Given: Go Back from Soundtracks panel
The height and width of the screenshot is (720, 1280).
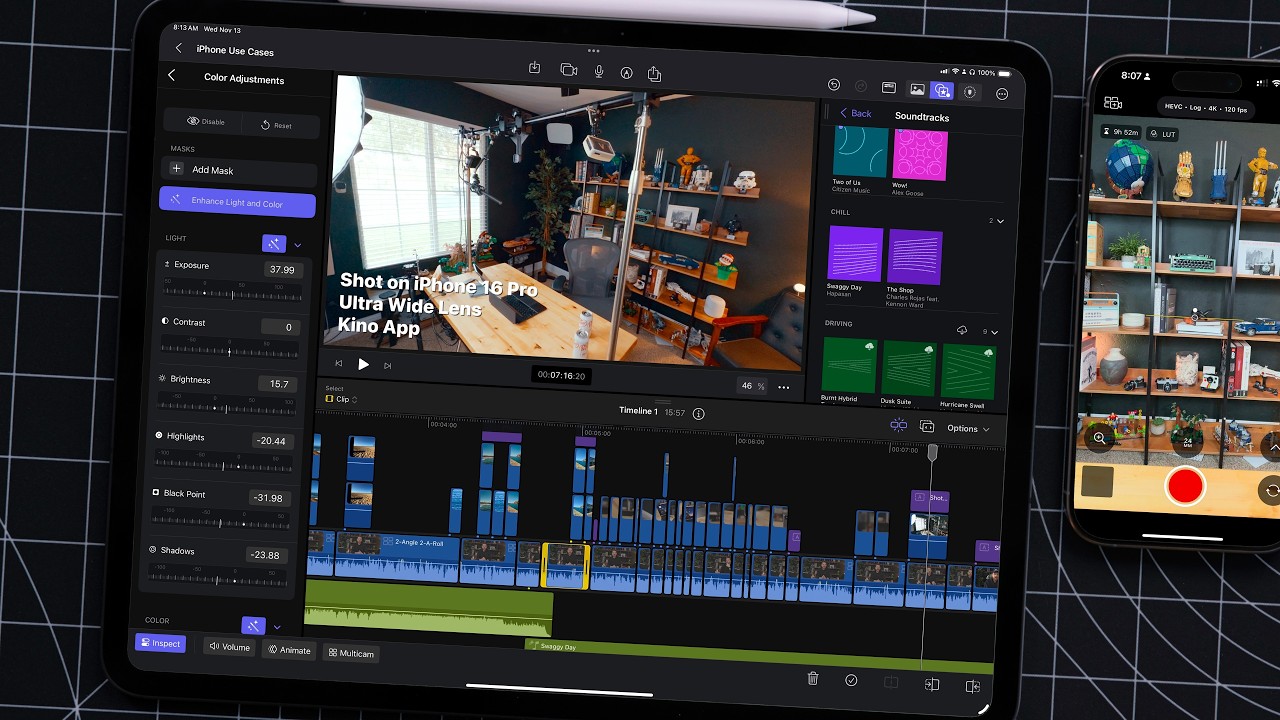Looking at the screenshot, I should [855, 113].
